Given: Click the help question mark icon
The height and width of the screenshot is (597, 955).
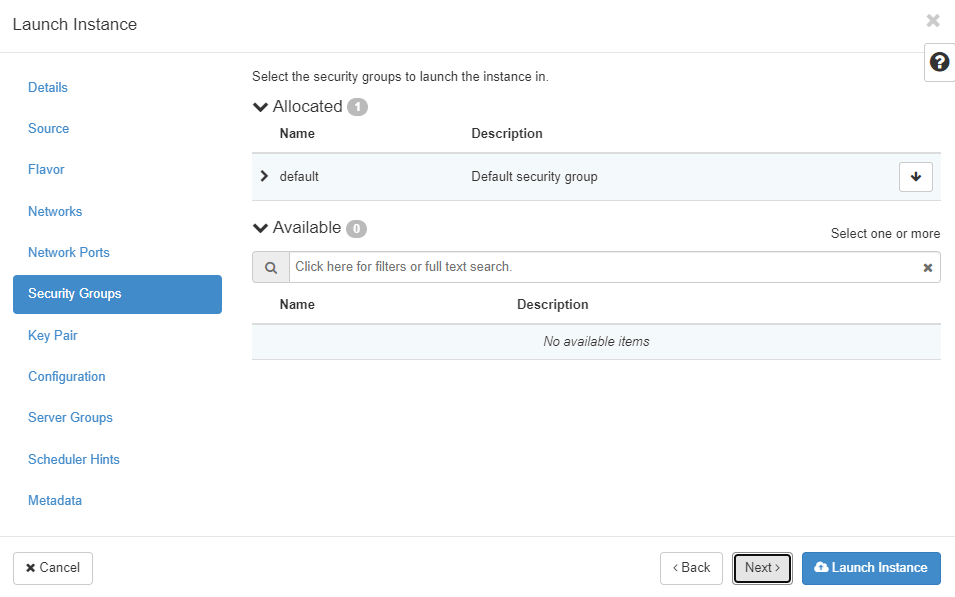Looking at the screenshot, I should tap(939, 62).
